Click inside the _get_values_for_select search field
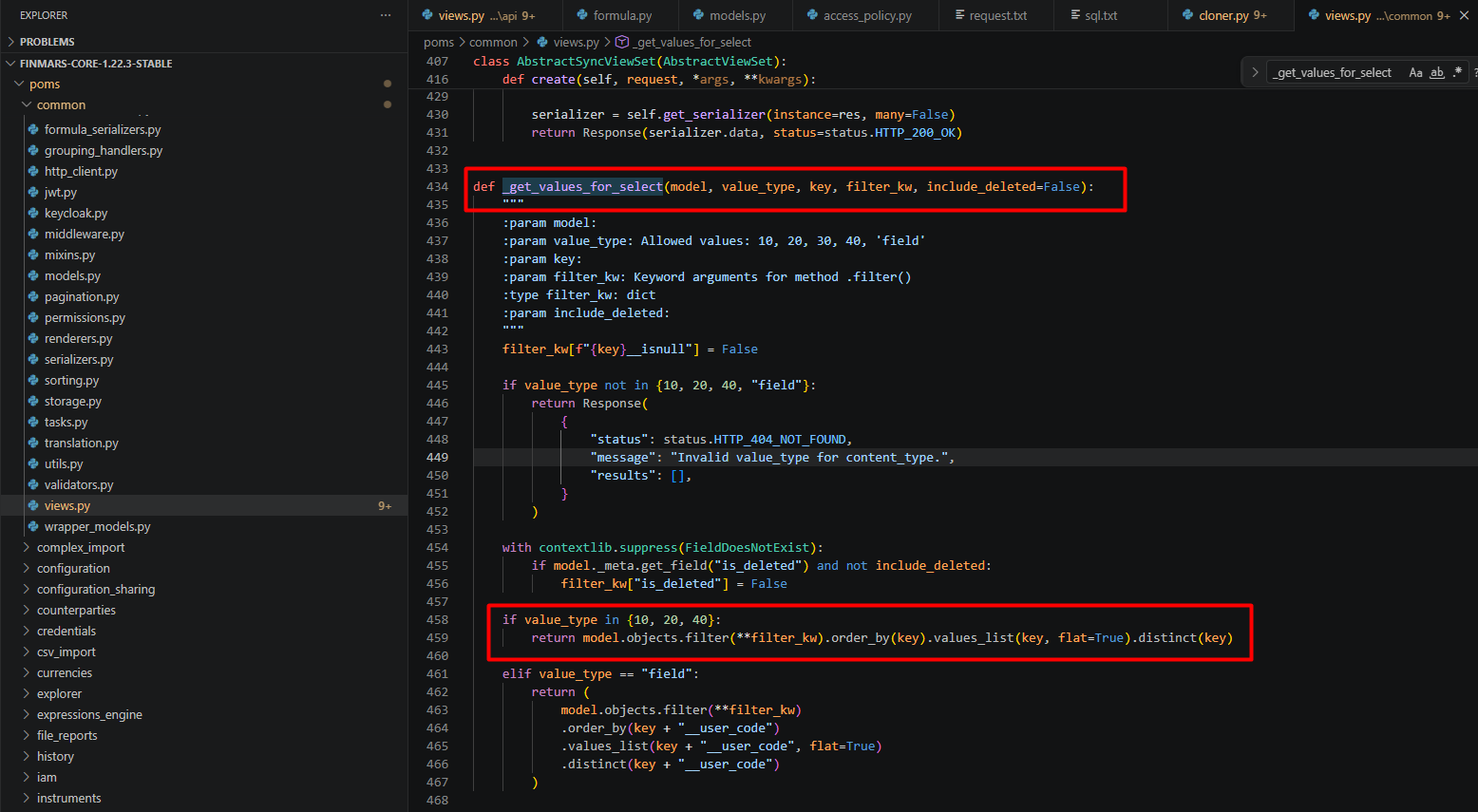Image resolution: width=1478 pixels, height=812 pixels. 1333,71
